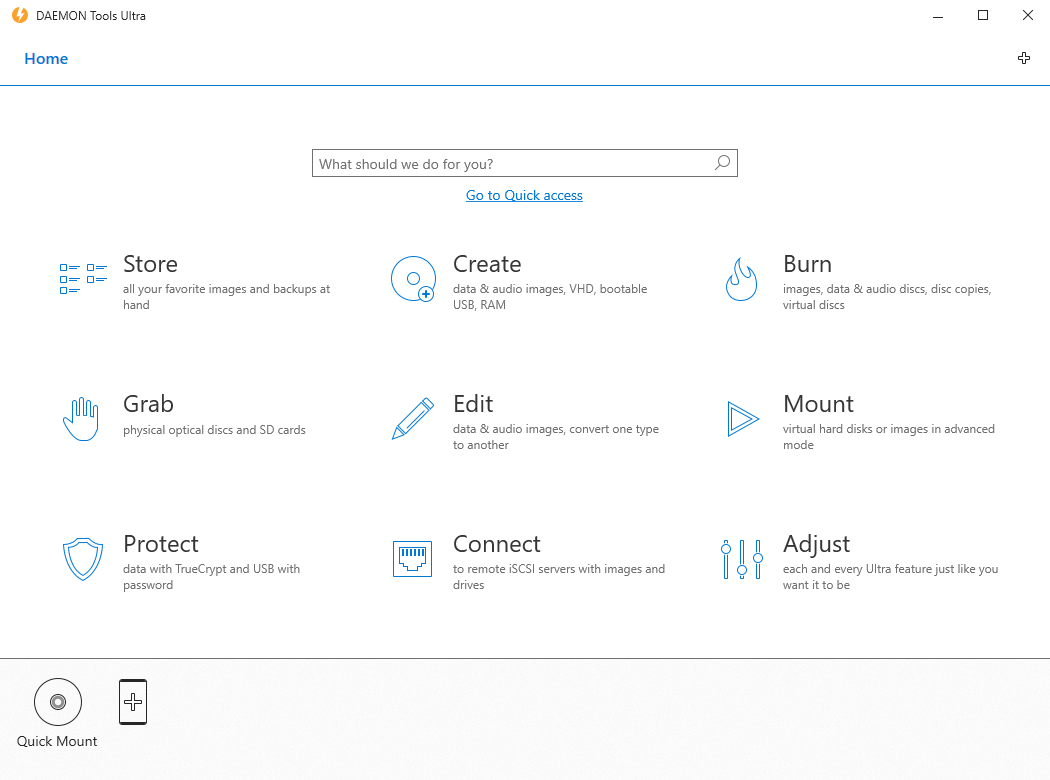
Task: Click 'physical optical discs and SD cards' text
Action: [x=214, y=430]
